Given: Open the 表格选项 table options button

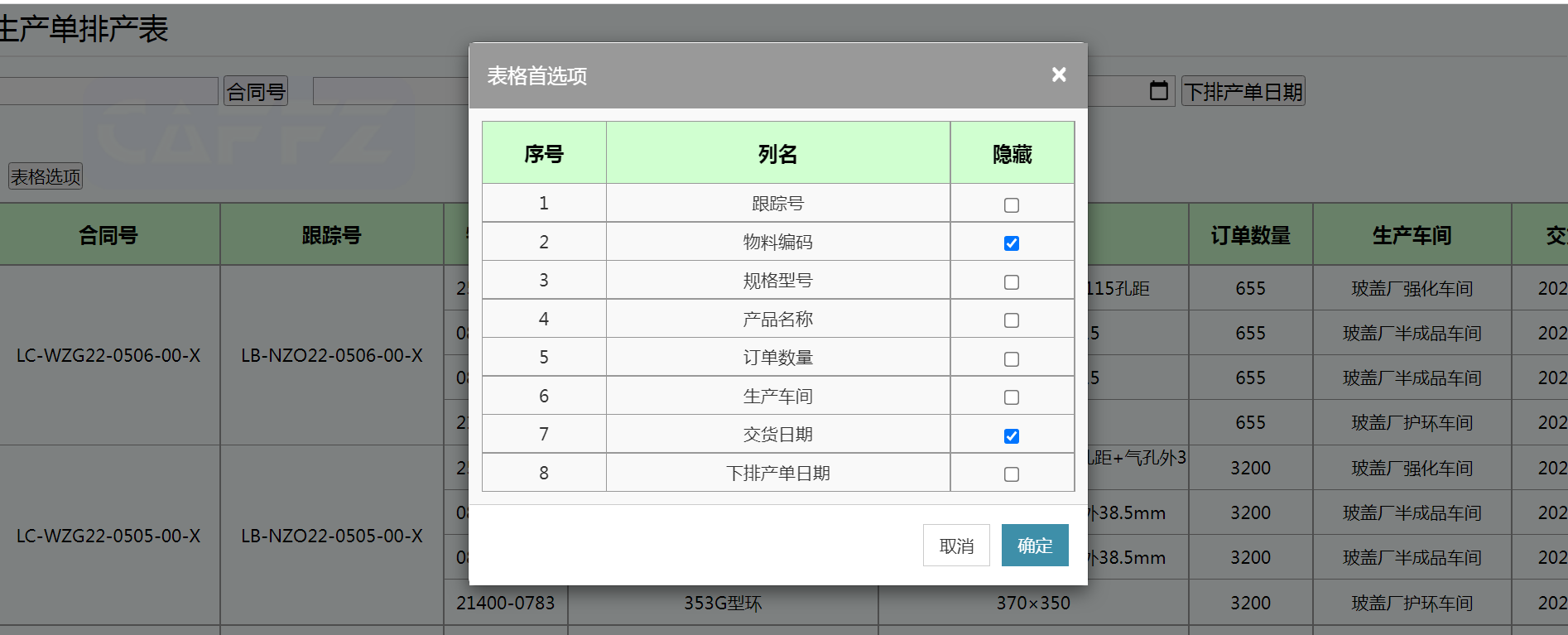Looking at the screenshot, I should (x=46, y=176).
